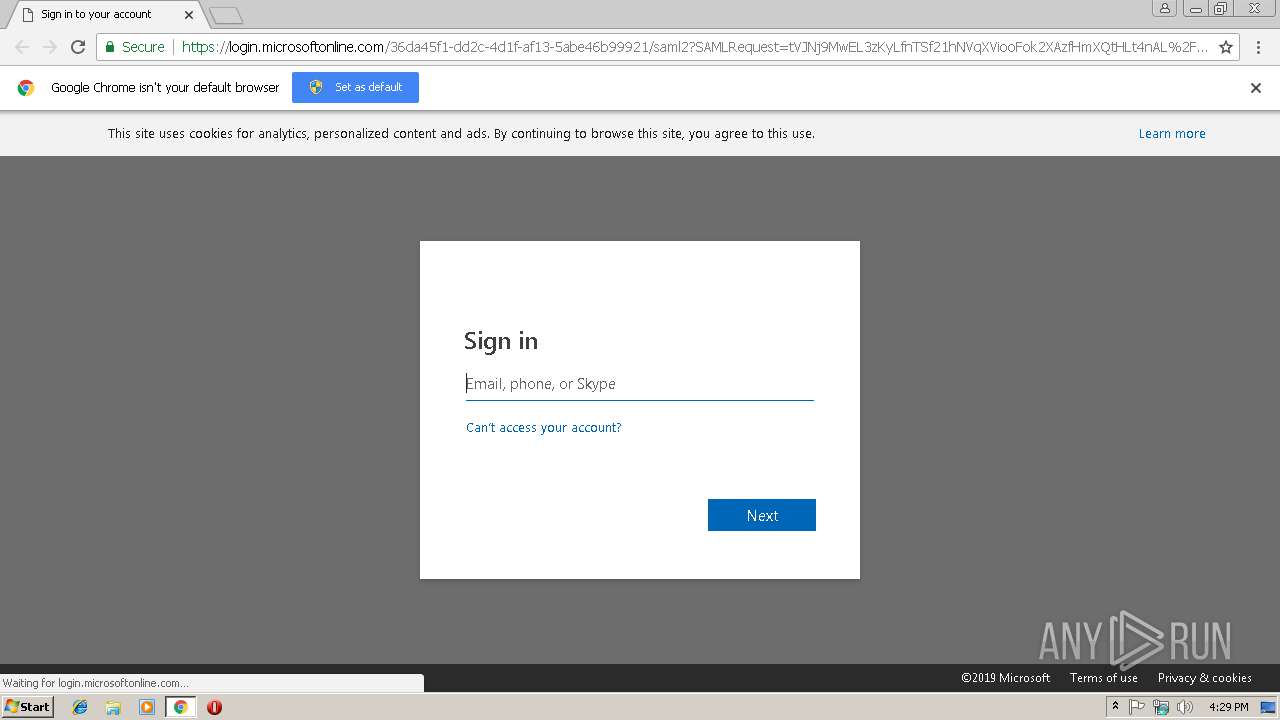Open 'Terms of use' footer link
Viewport: 1280px width, 720px height.
(1104, 678)
